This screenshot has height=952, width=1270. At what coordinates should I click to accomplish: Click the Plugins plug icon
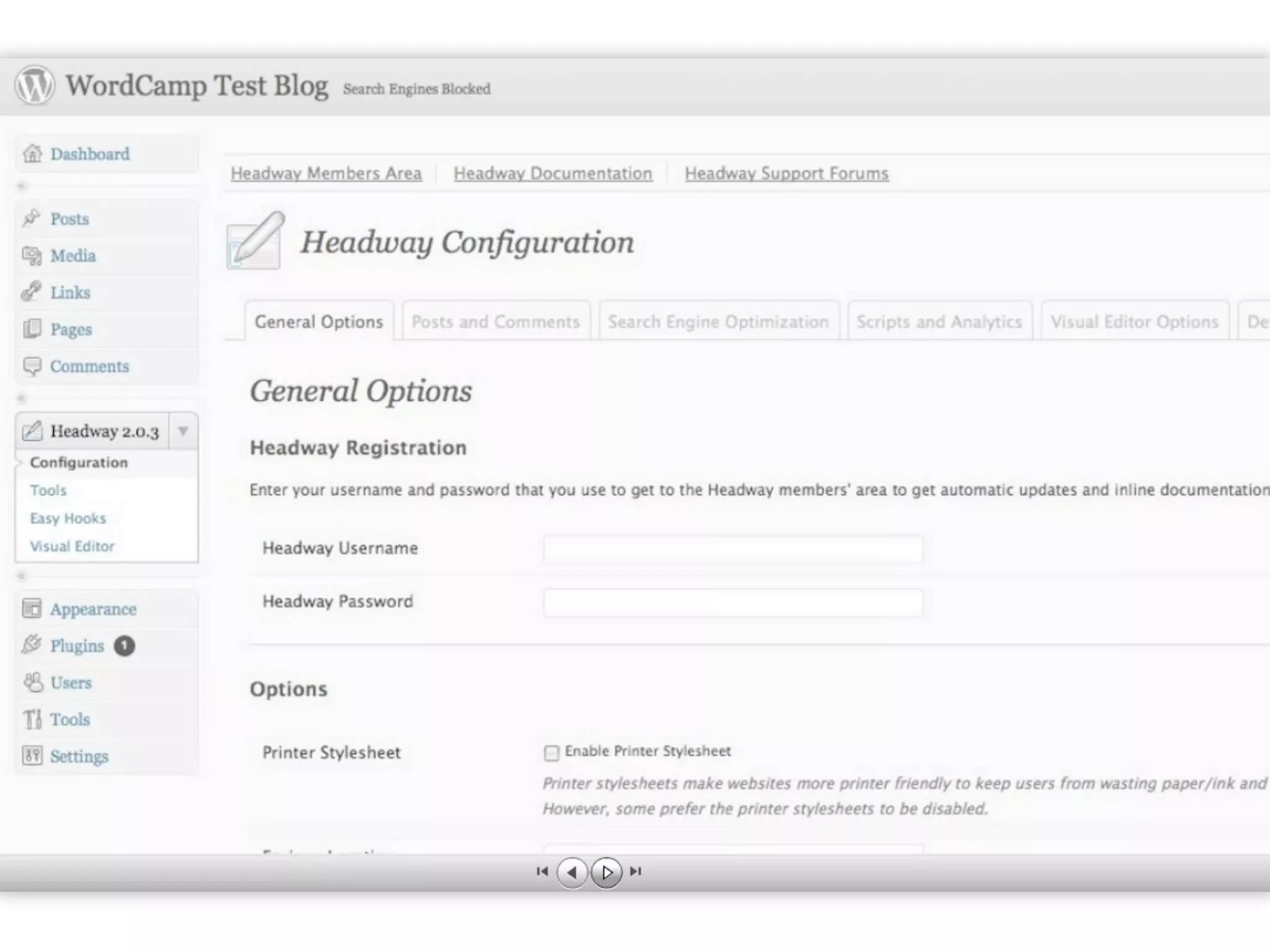coord(32,645)
